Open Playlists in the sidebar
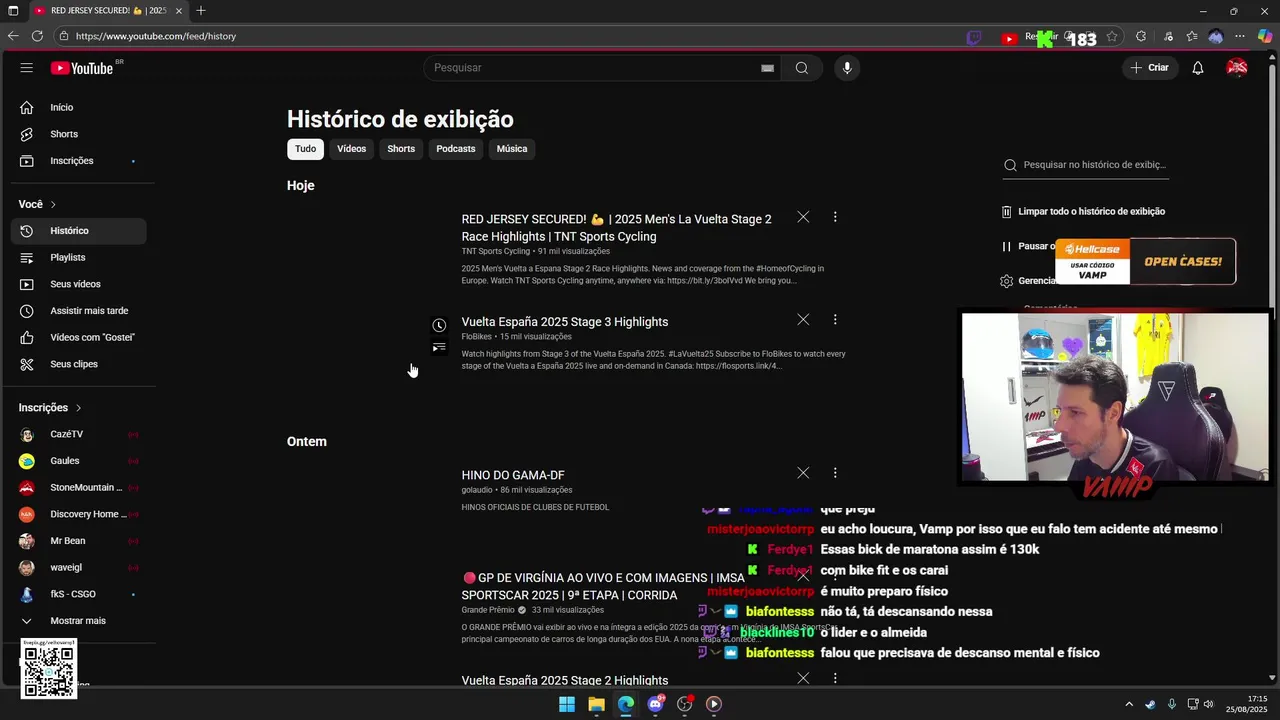This screenshot has width=1280, height=720. click(79, 257)
